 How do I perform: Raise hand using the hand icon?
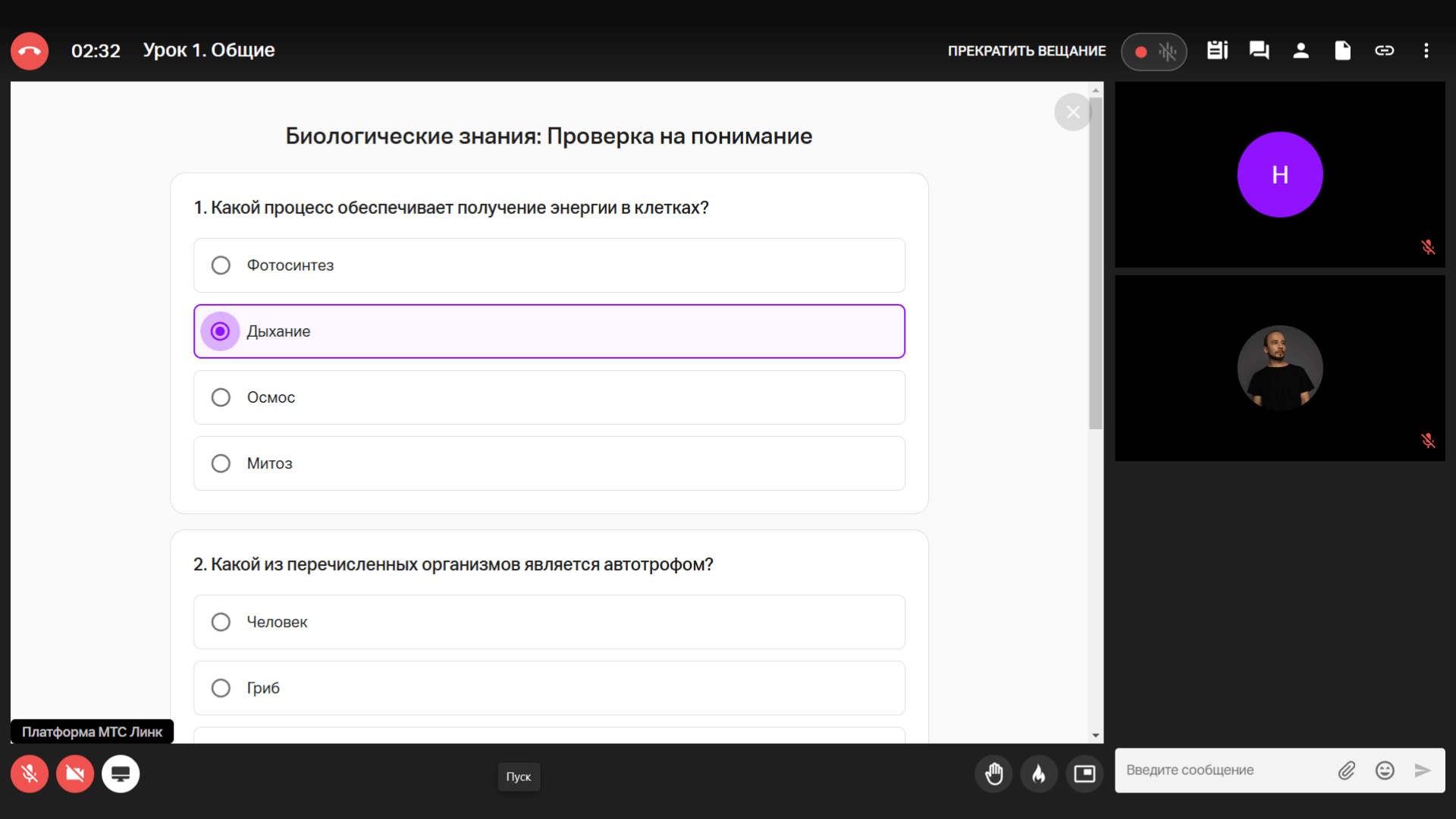pos(993,773)
